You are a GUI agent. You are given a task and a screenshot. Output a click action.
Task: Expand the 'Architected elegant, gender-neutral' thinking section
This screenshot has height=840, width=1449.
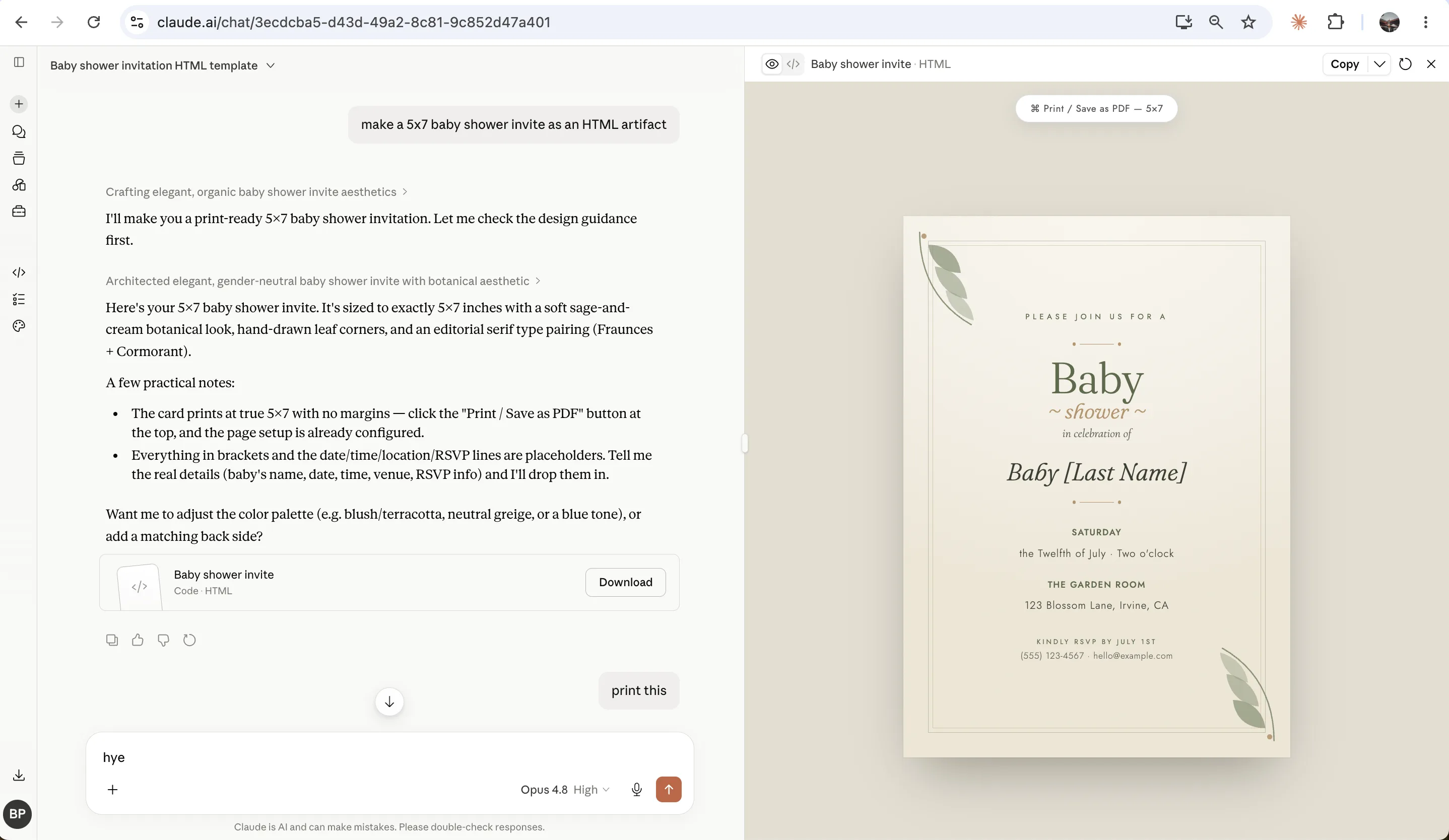tap(323, 281)
